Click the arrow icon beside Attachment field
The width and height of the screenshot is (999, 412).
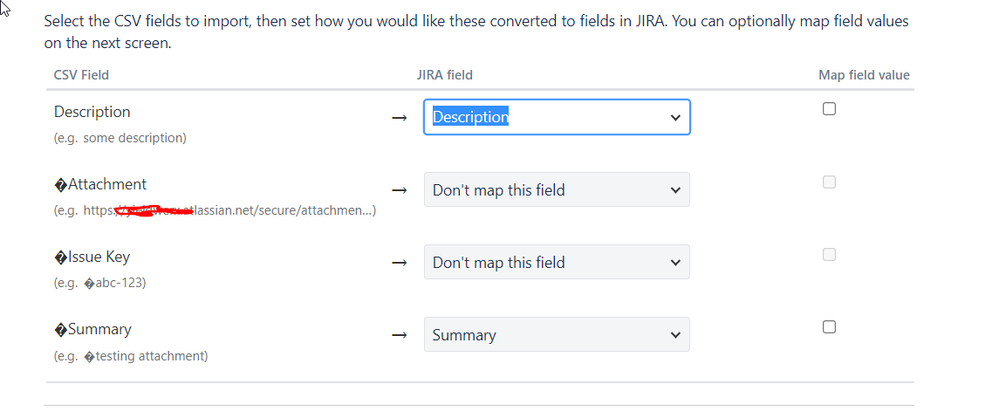[399, 190]
